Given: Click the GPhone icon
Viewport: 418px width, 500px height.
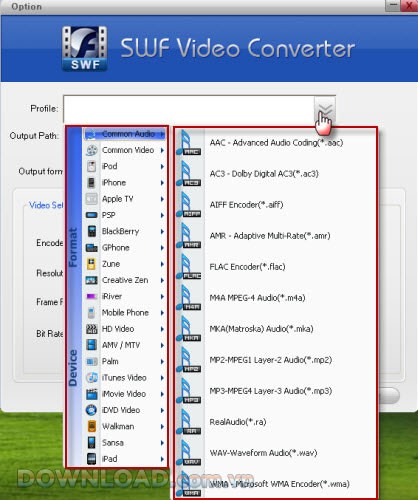Looking at the screenshot, I should [91, 248].
